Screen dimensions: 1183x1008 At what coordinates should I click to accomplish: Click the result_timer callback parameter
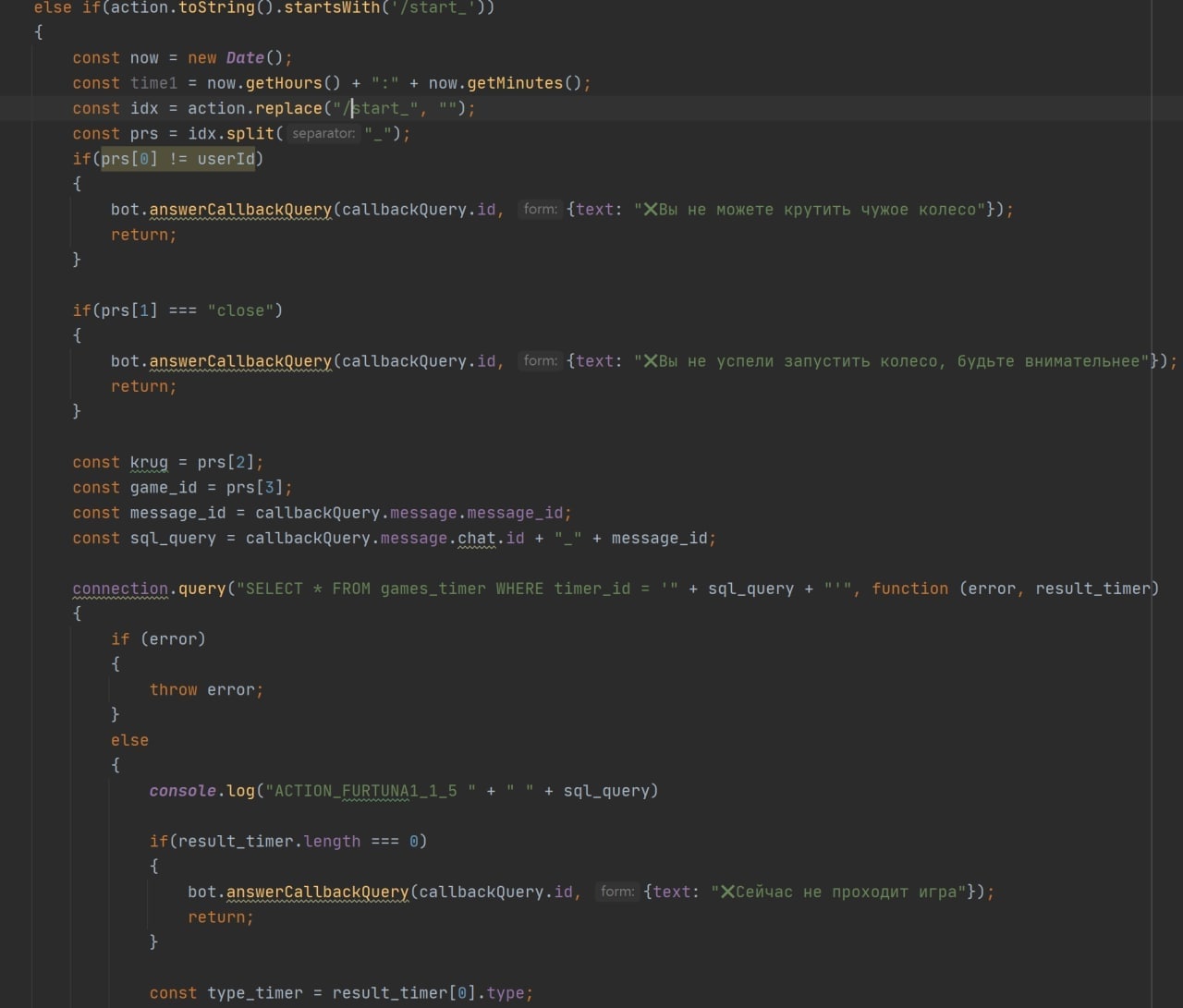(1092, 589)
